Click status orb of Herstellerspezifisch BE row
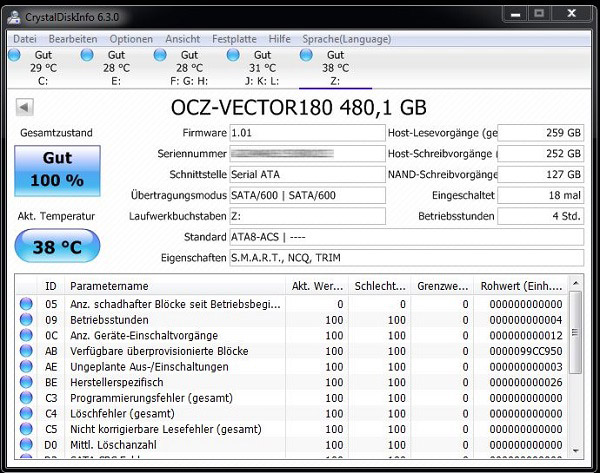This screenshot has height=473, width=600. point(26,382)
